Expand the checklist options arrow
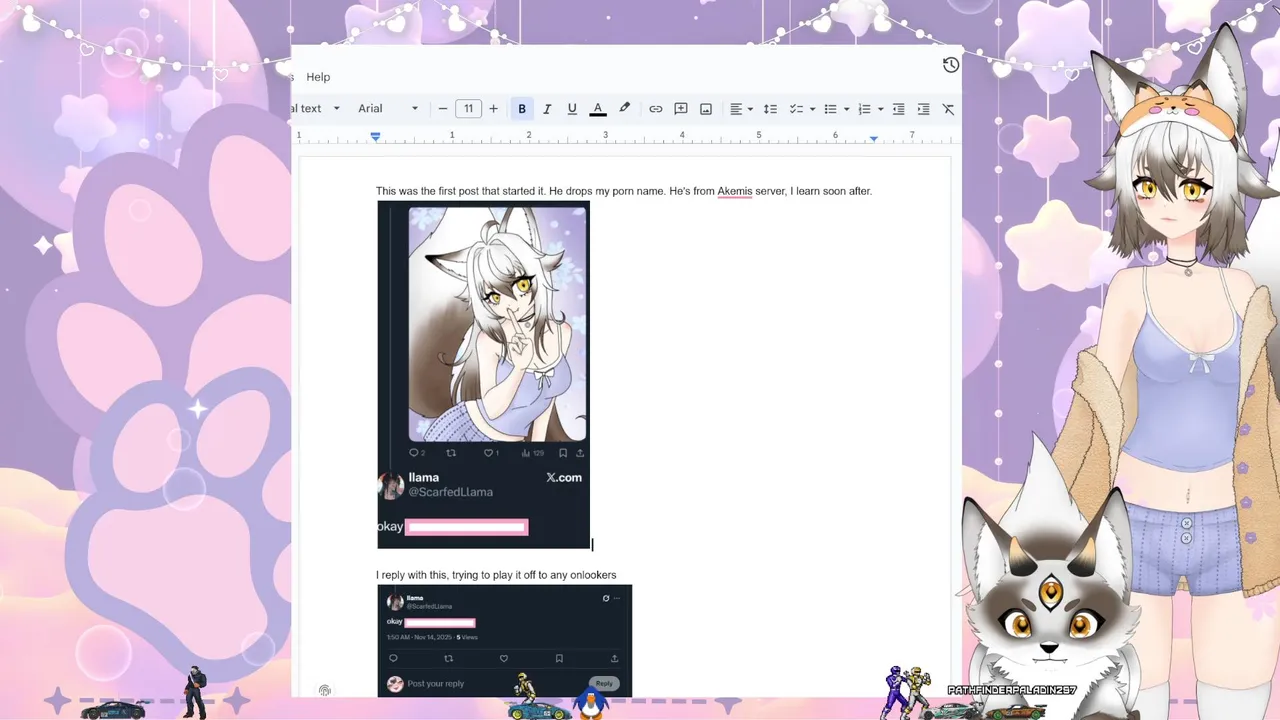This screenshot has height=720, width=1280. coord(812,109)
